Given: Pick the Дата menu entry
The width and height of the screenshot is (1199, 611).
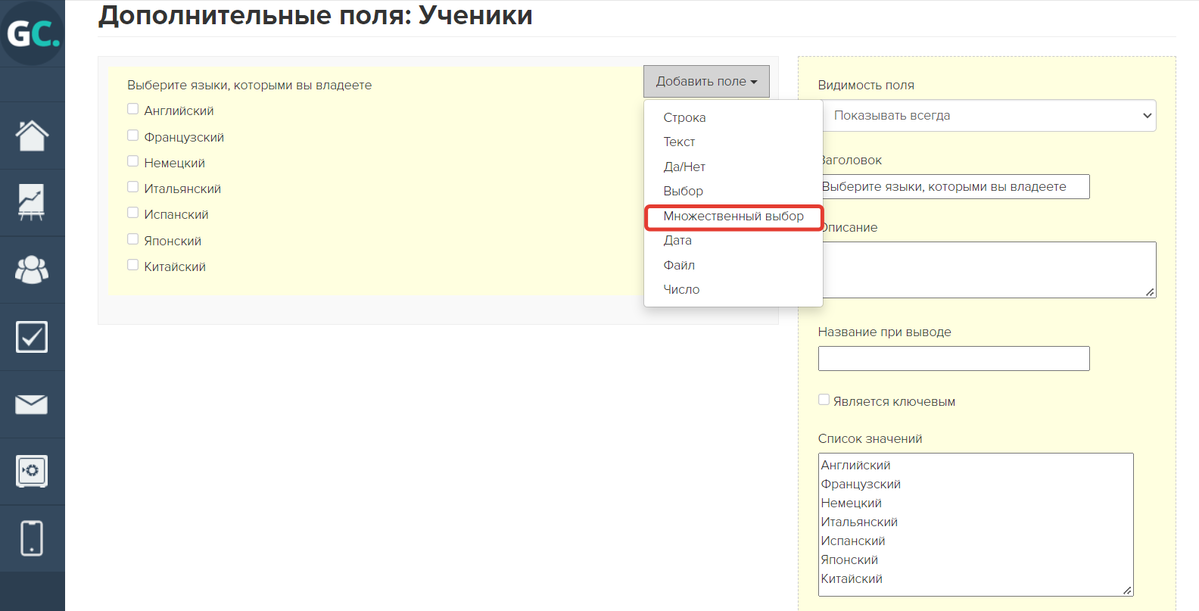Looking at the screenshot, I should point(677,241).
